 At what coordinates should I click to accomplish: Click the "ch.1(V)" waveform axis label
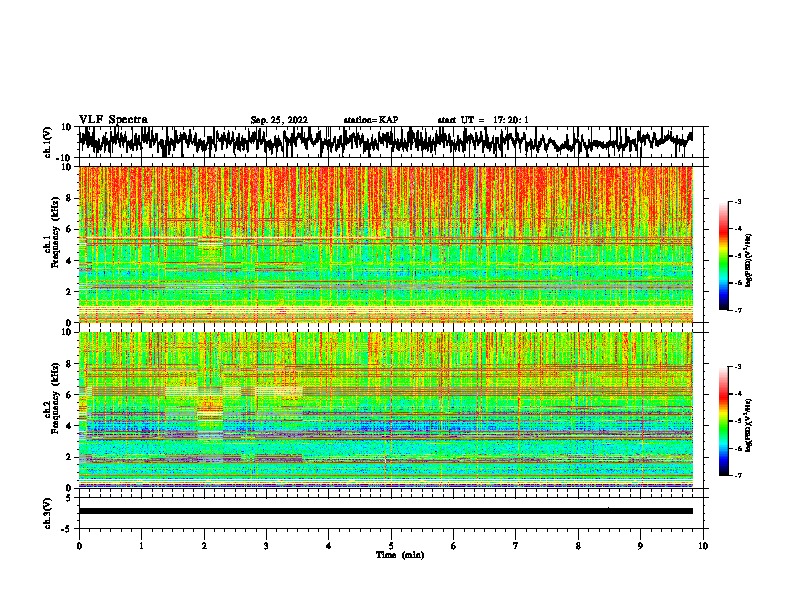click(48, 142)
